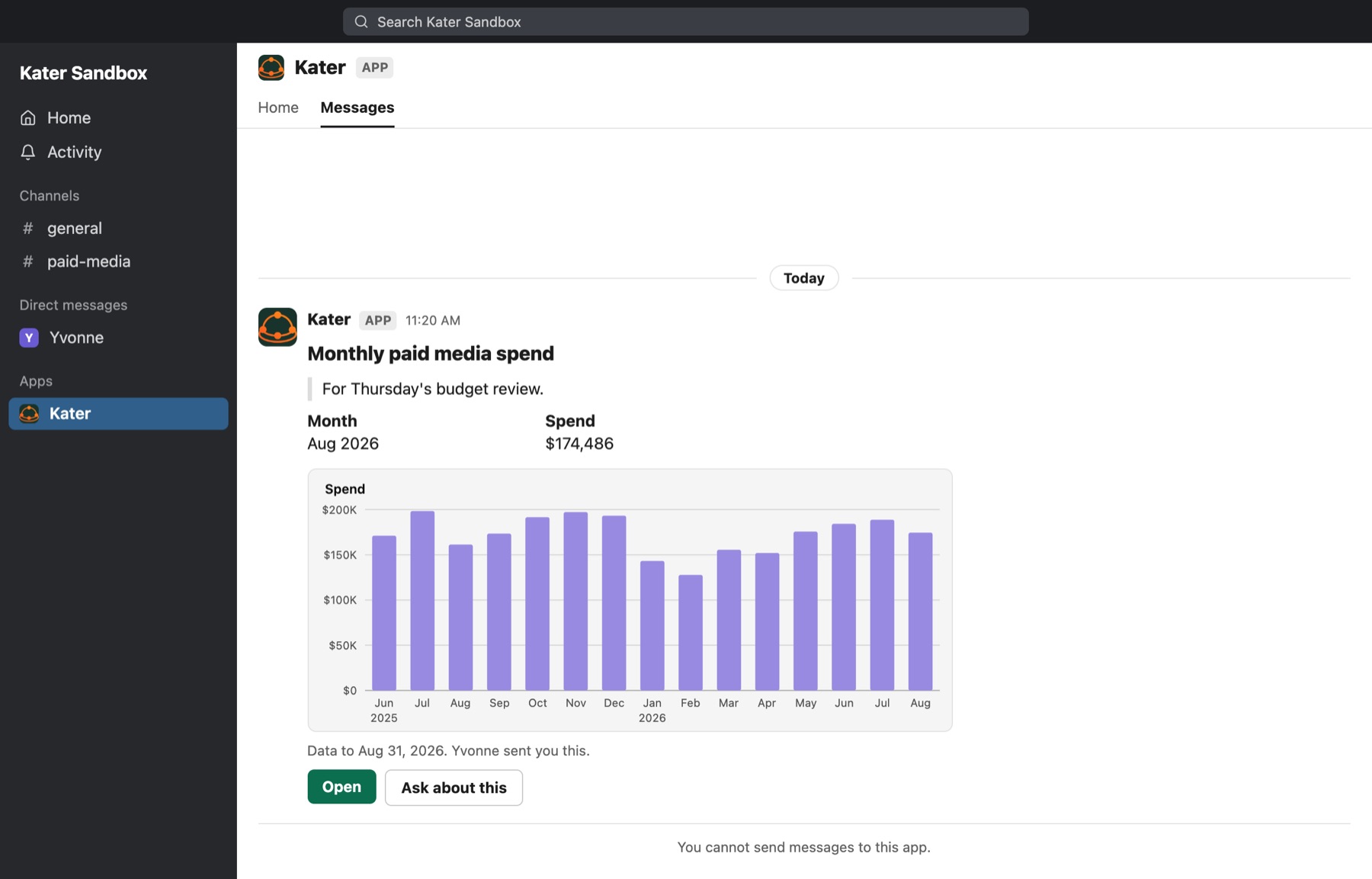Click the Aug 2026 month value
The width and height of the screenshot is (1372, 879).
[x=343, y=444]
